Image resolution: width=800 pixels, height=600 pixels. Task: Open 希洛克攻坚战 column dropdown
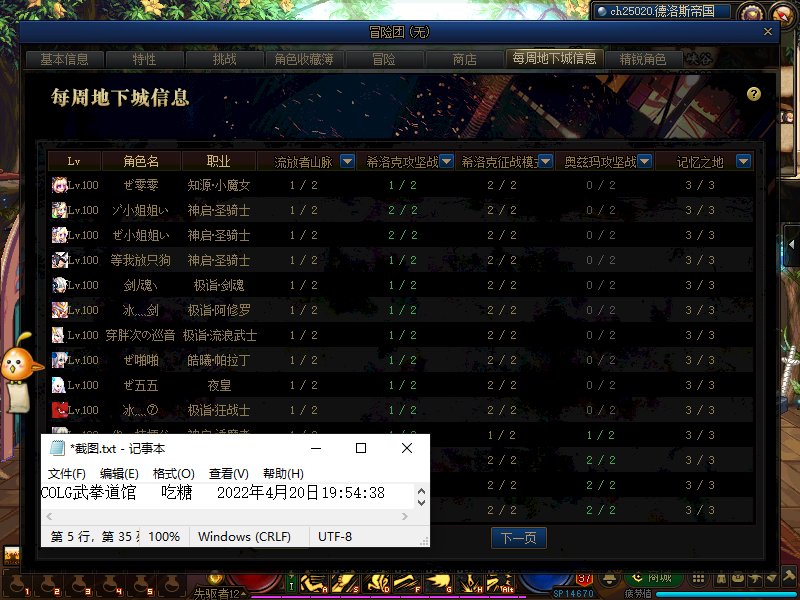click(446, 161)
